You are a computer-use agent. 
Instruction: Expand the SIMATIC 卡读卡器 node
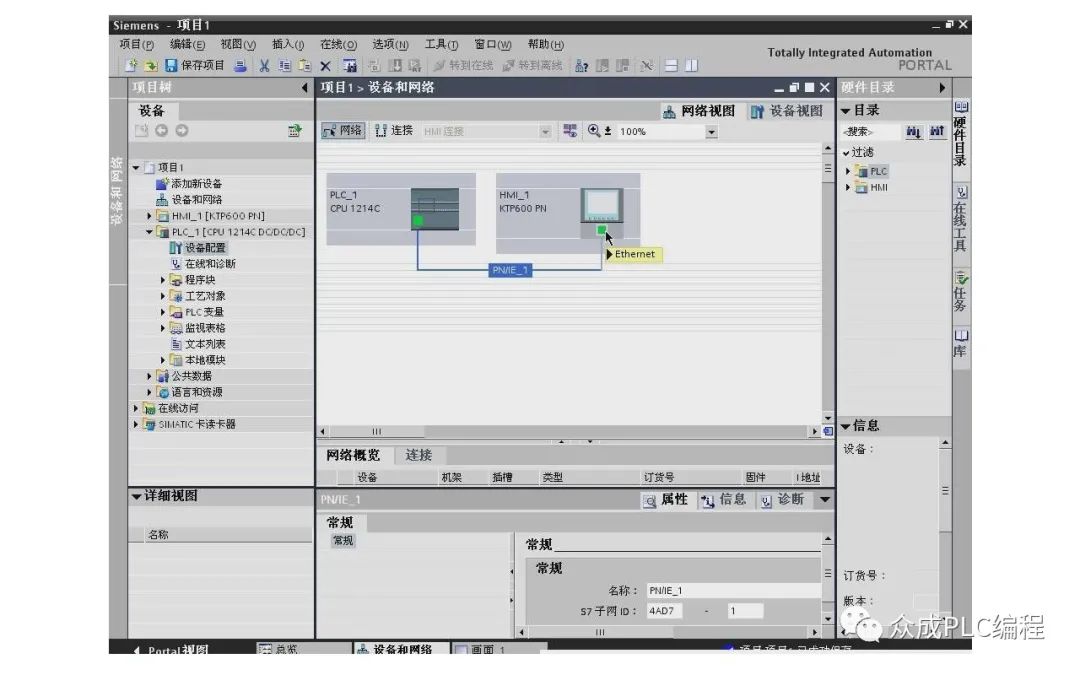(x=136, y=424)
